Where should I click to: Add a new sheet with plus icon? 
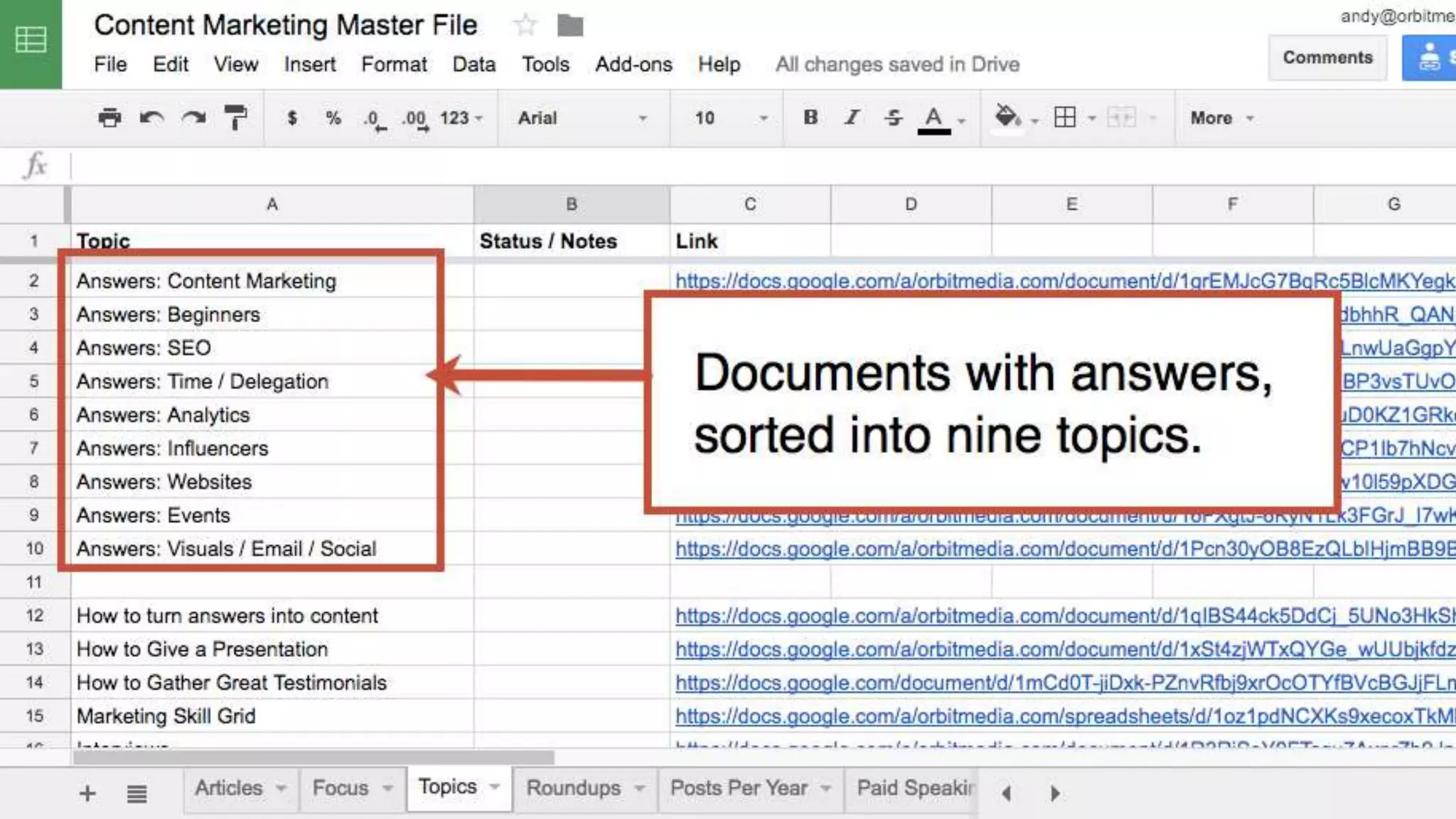coord(87,793)
